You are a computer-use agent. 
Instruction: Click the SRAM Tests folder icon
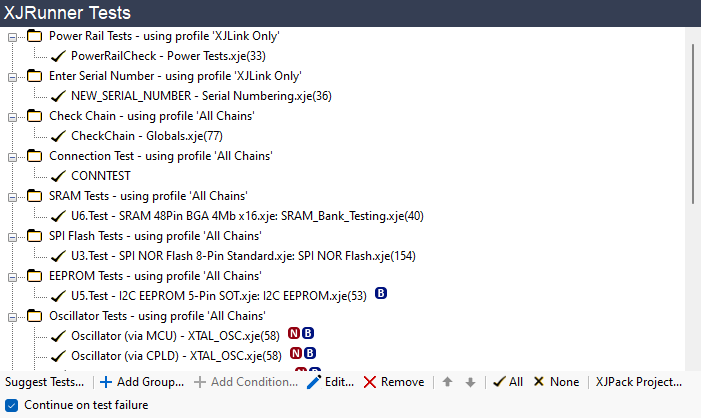(x=35, y=196)
